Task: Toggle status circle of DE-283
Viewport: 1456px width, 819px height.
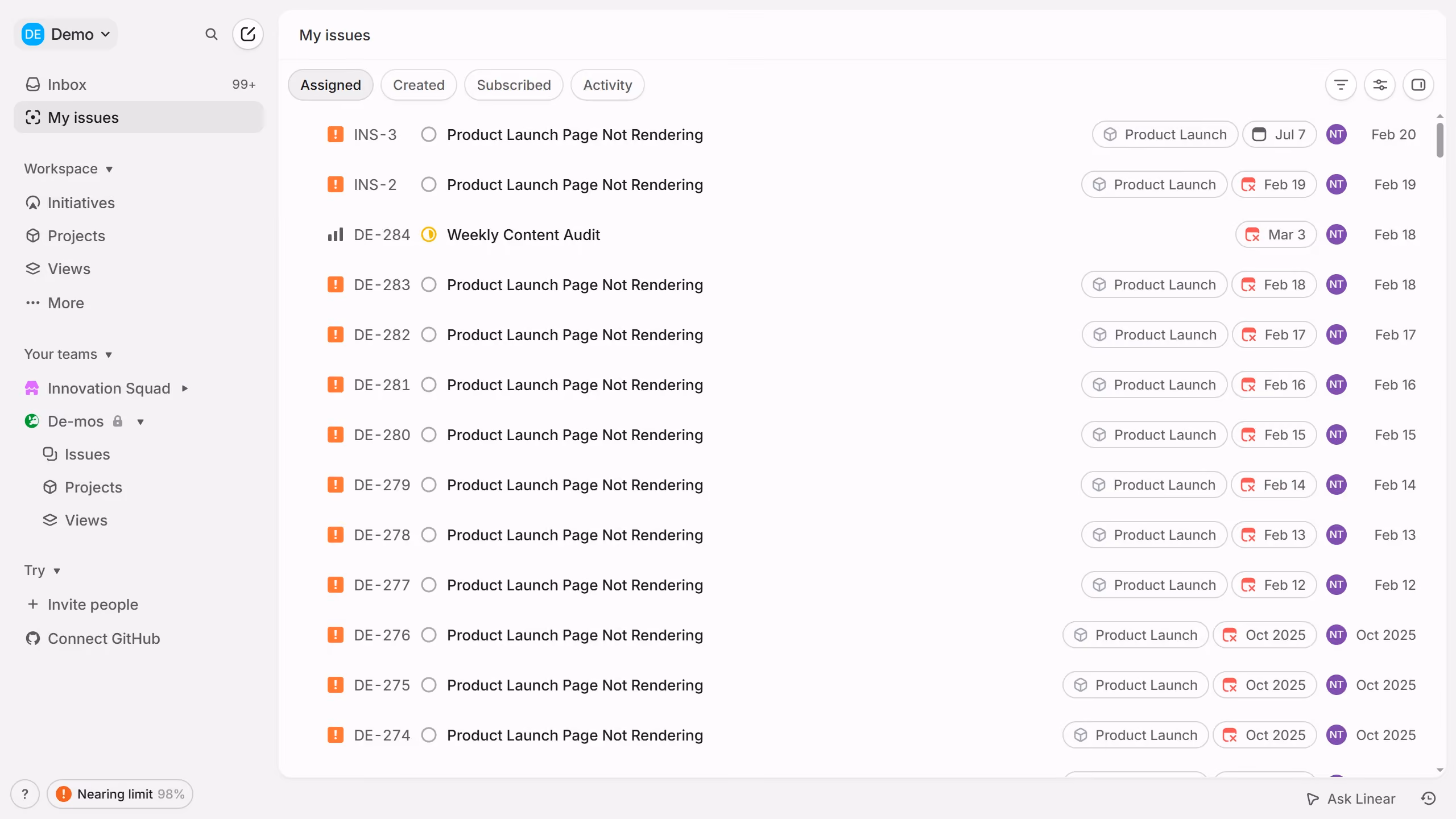Action: click(x=429, y=285)
